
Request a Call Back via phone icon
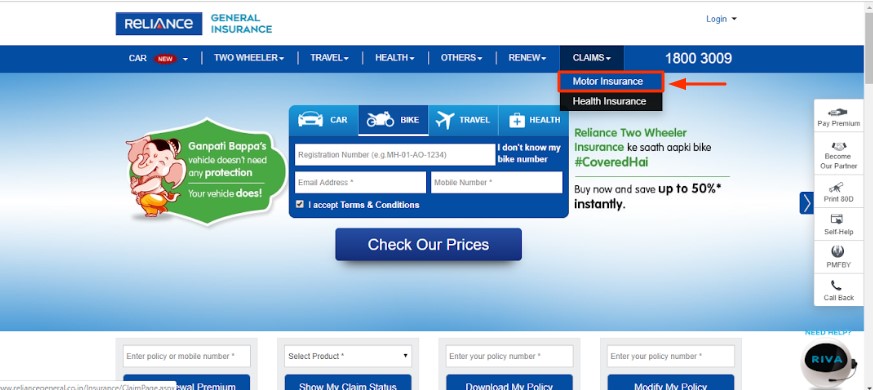[836, 285]
